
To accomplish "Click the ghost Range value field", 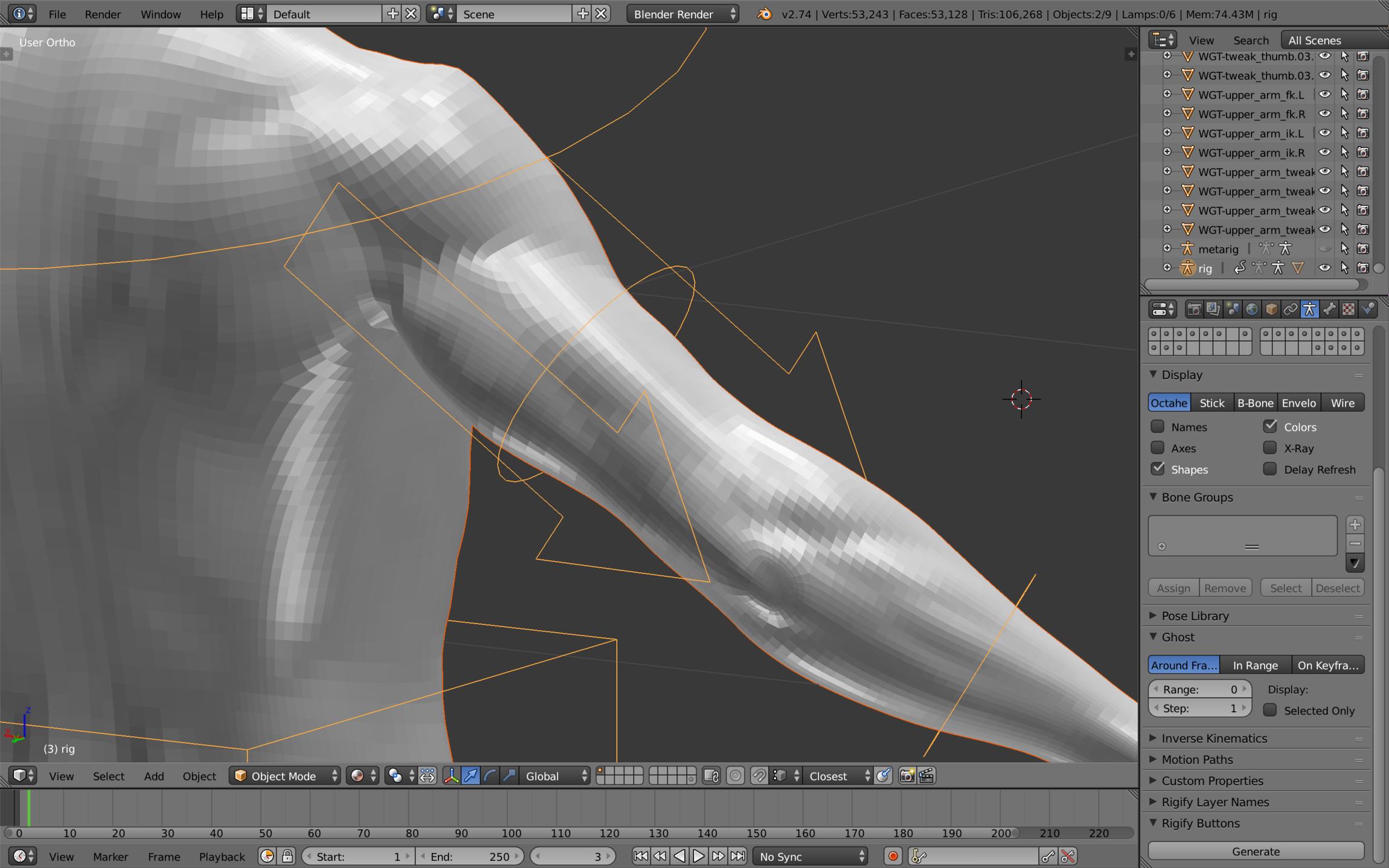I will [x=1199, y=689].
